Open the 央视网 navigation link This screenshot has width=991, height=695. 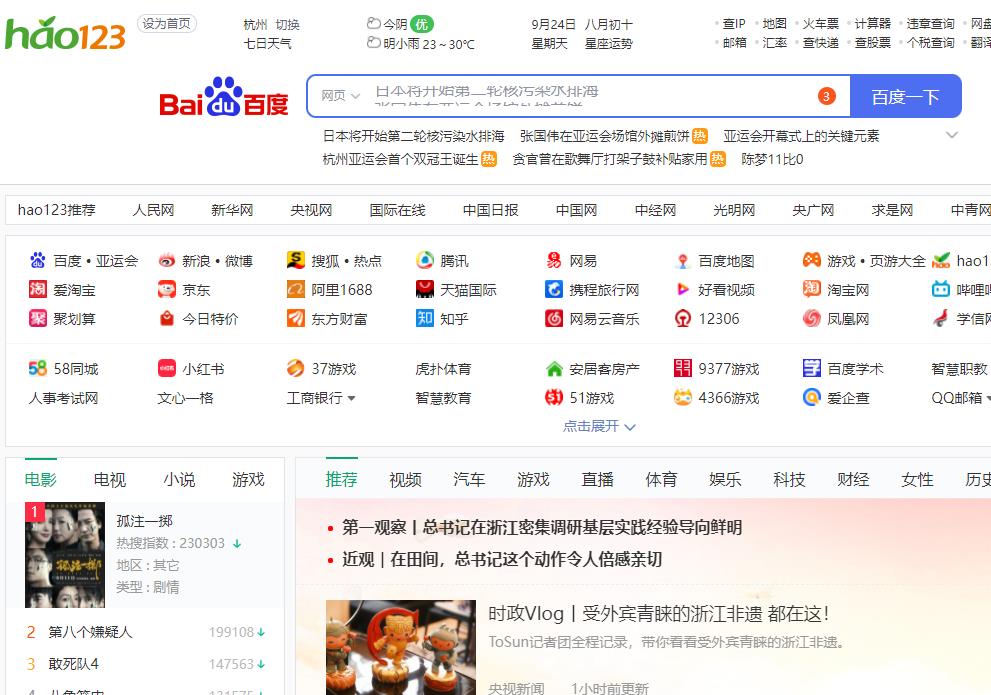[x=311, y=210]
